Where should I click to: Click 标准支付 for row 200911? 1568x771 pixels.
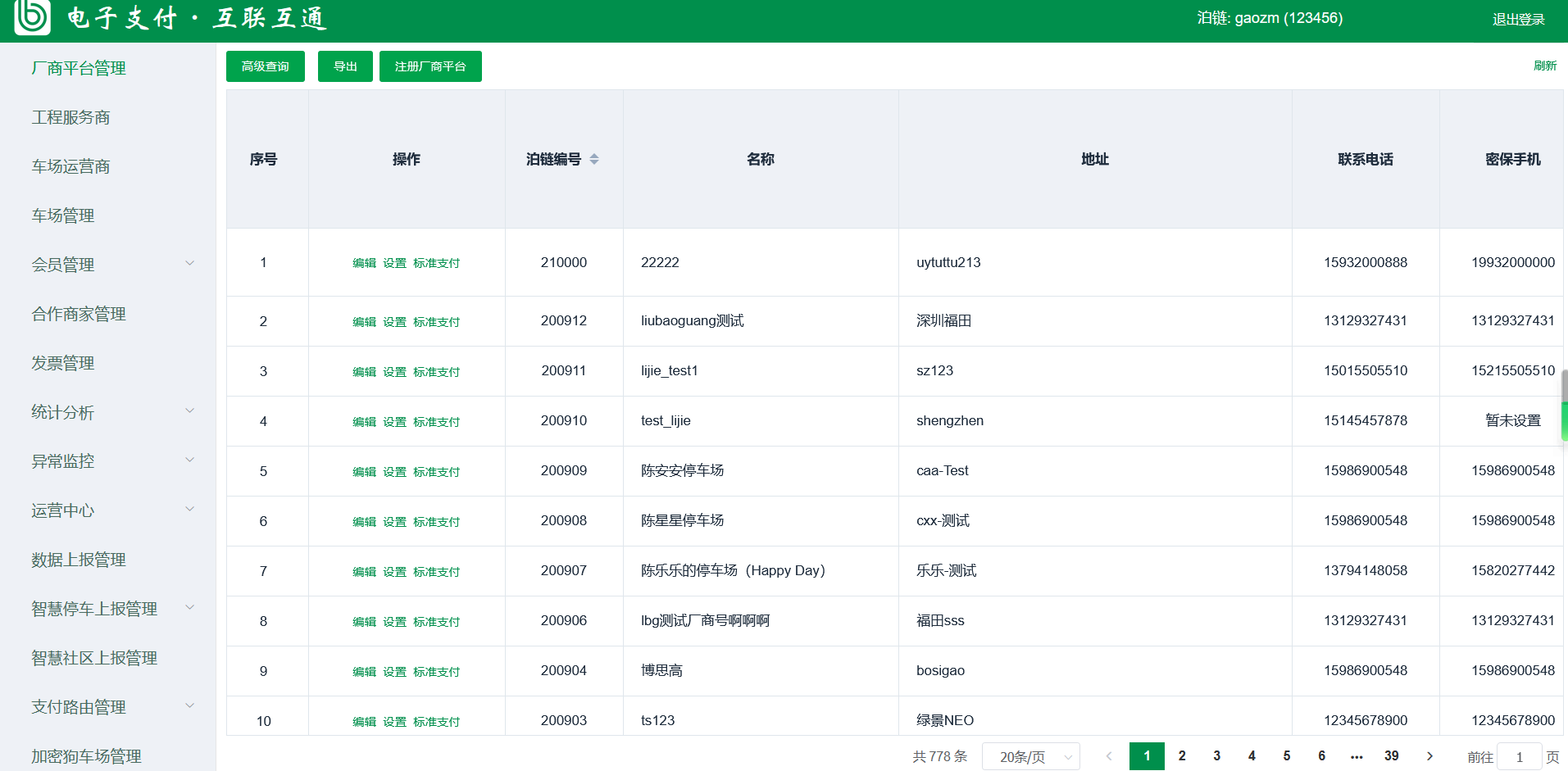coord(436,372)
